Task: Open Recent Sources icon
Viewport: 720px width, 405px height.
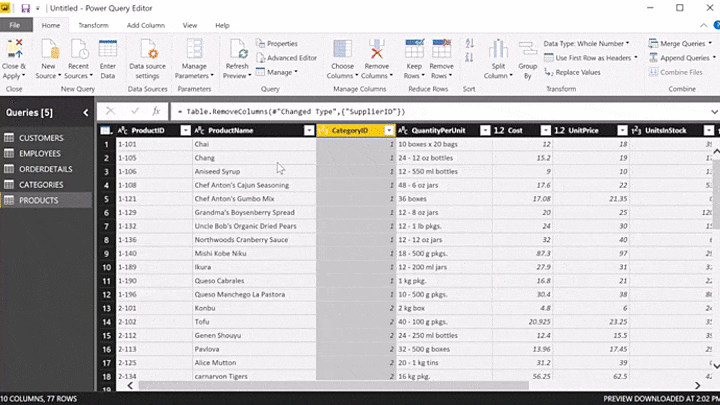Action: pyautogui.click(x=79, y=49)
